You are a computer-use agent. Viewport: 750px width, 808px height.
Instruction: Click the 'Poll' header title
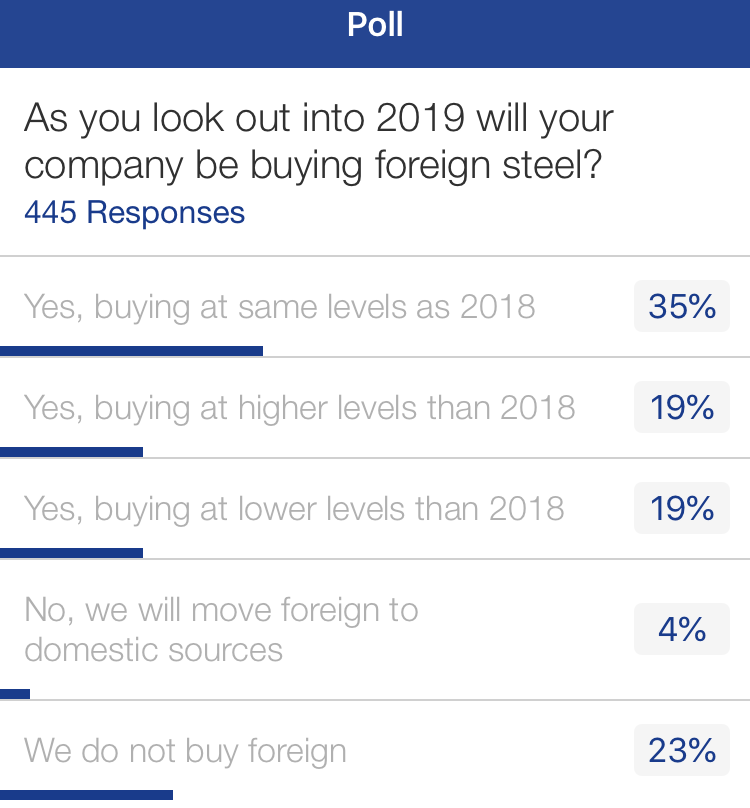[375, 24]
